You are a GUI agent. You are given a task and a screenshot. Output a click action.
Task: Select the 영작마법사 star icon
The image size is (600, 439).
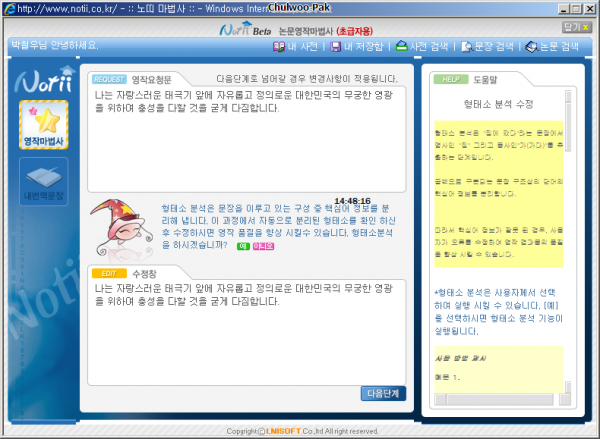point(44,125)
